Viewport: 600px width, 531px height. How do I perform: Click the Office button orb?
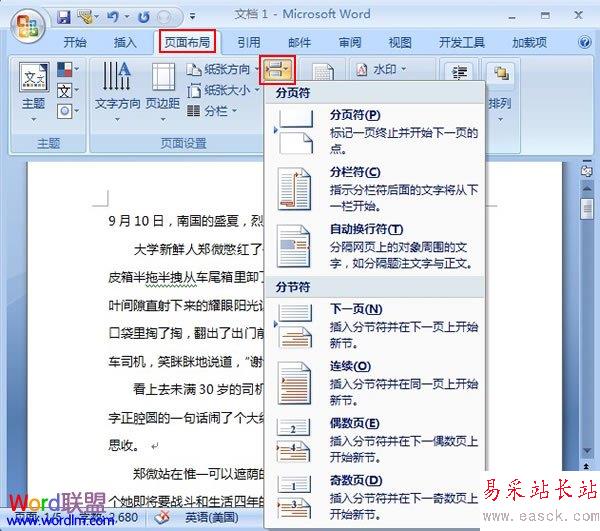point(28,26)
